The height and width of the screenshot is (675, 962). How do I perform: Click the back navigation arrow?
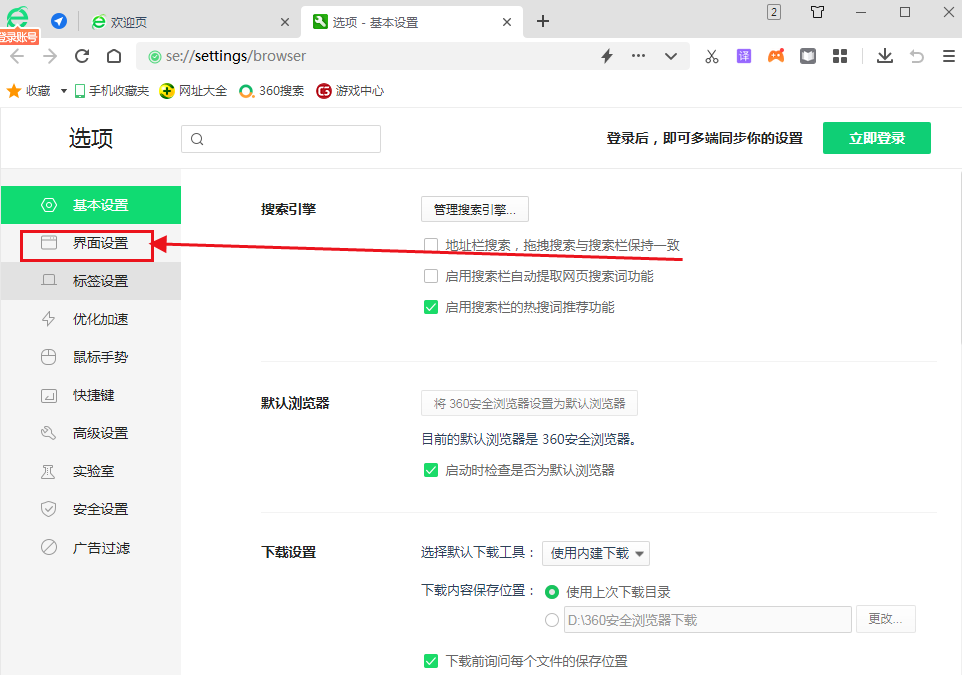click(x=17, y=56)
